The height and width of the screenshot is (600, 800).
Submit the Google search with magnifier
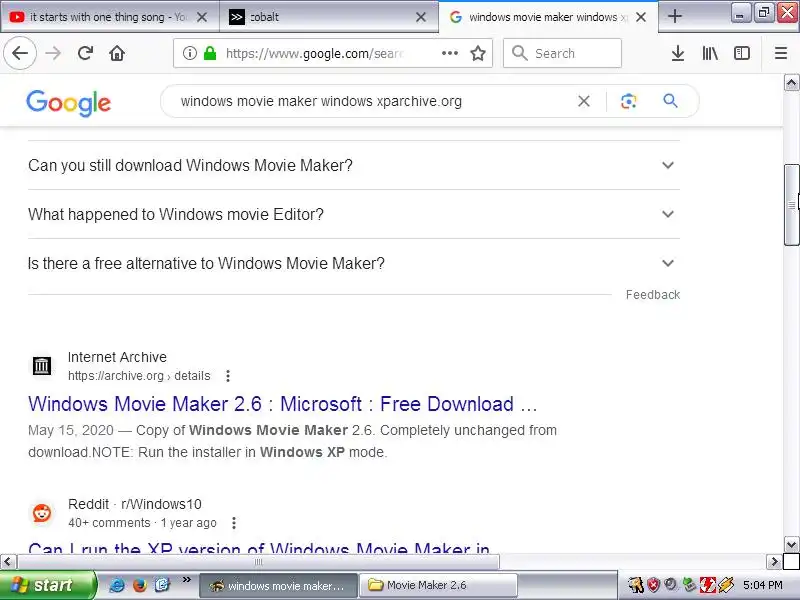pos(670,101)
